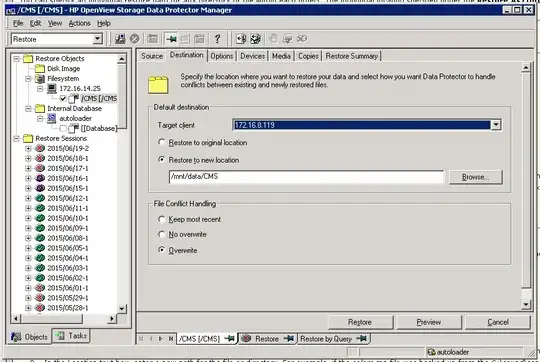The image size is (540, 362).
Task: Click the right panel scroll-up arrow
Action: coord(526,68)
